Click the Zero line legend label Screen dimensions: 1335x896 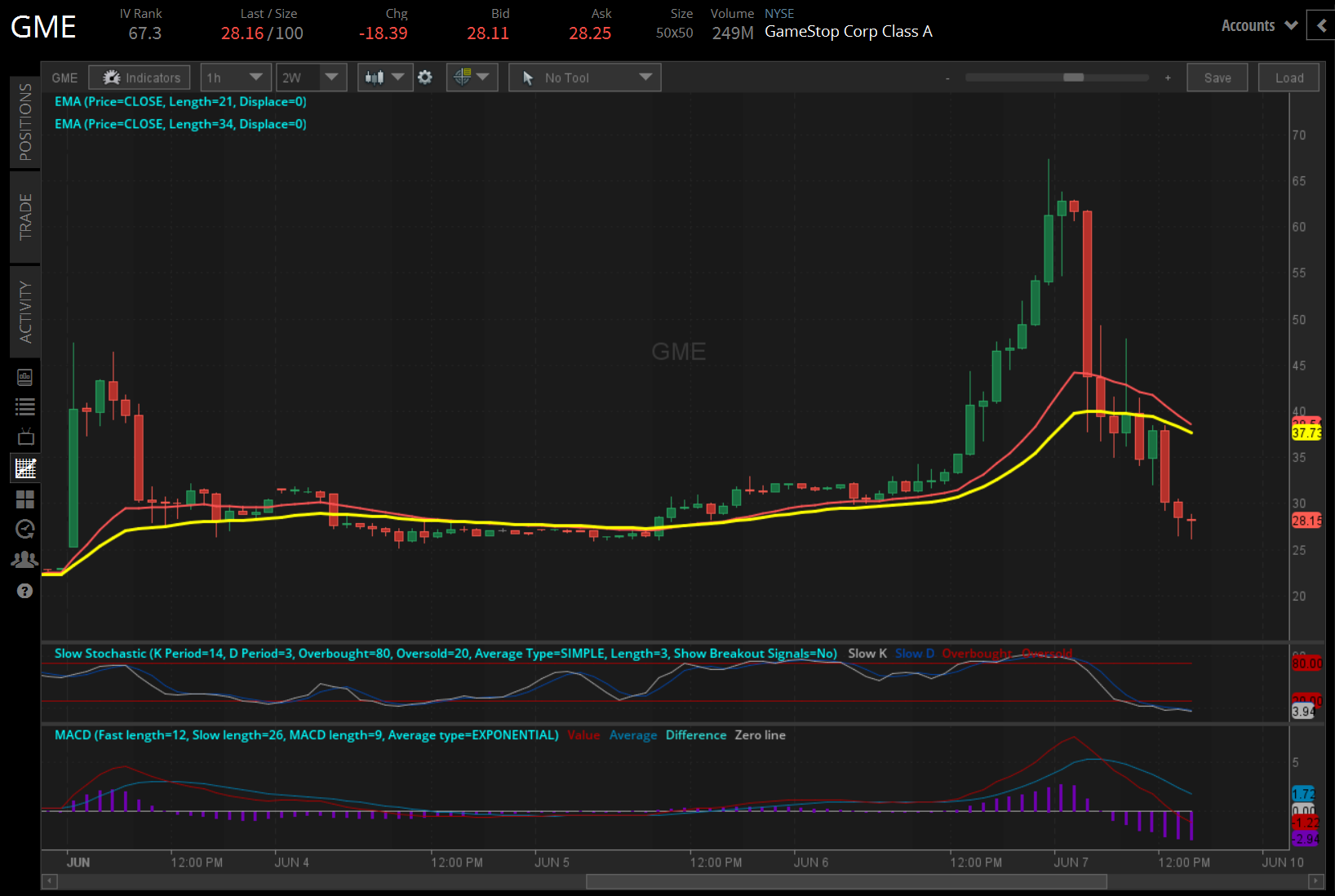click(x=761, y=734)
